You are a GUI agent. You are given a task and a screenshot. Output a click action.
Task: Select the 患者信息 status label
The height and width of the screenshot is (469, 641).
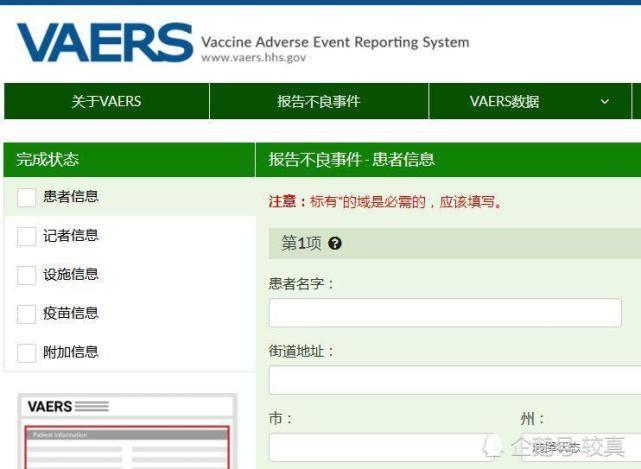point(71,197)
